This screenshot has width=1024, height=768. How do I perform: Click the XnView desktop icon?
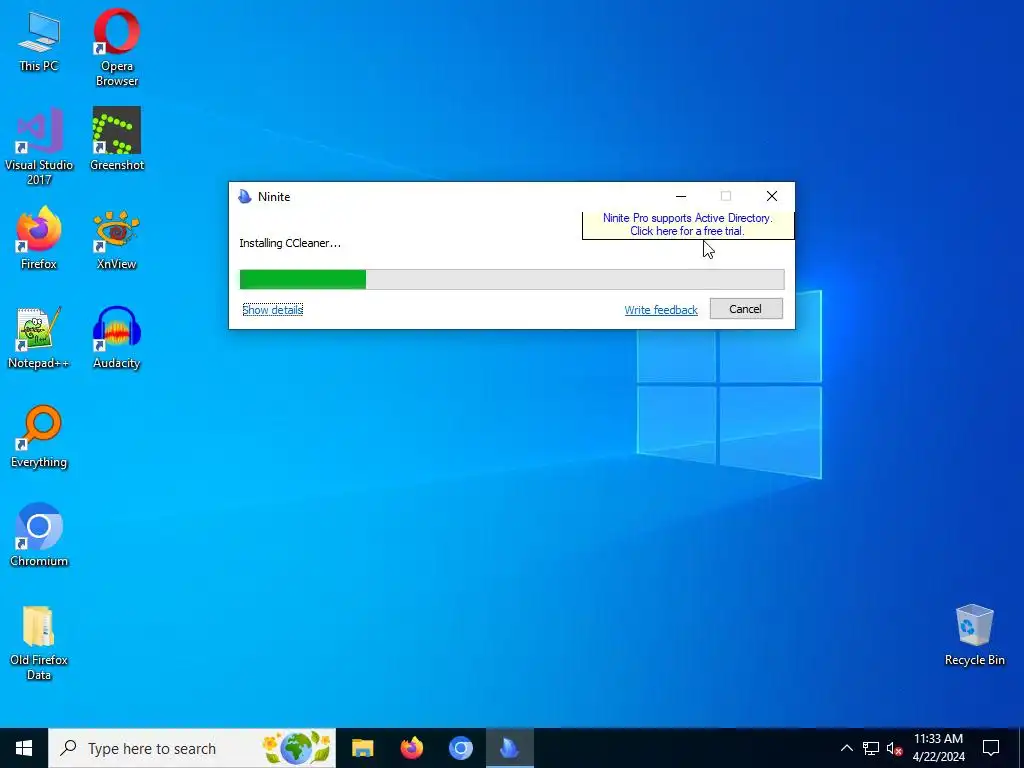pyautogui.click(x=116, y=238)
